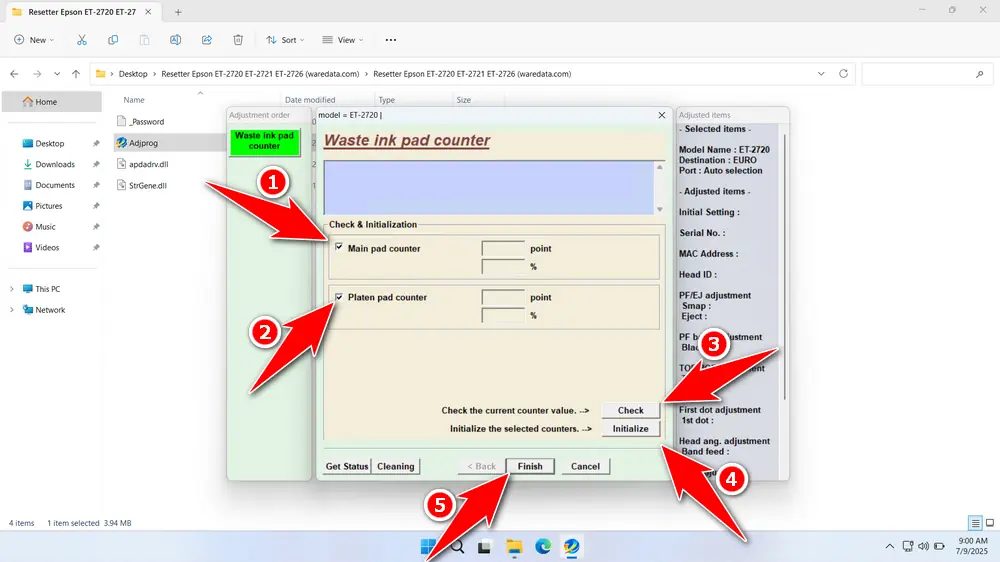This screenshot has height=562, width=1000.
Task: Click the Delete trash icon in toolbar
Action: pos(238,40)
